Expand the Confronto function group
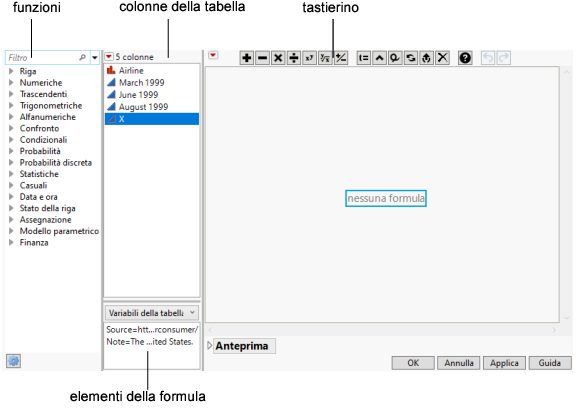This screenshot has width=577, height=414. pos(11,128)
